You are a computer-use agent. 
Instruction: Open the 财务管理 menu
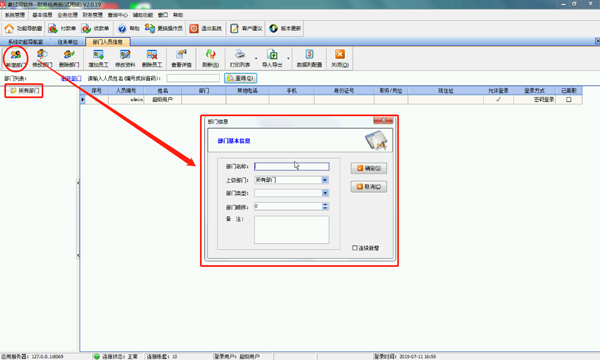tap(93, 15)
